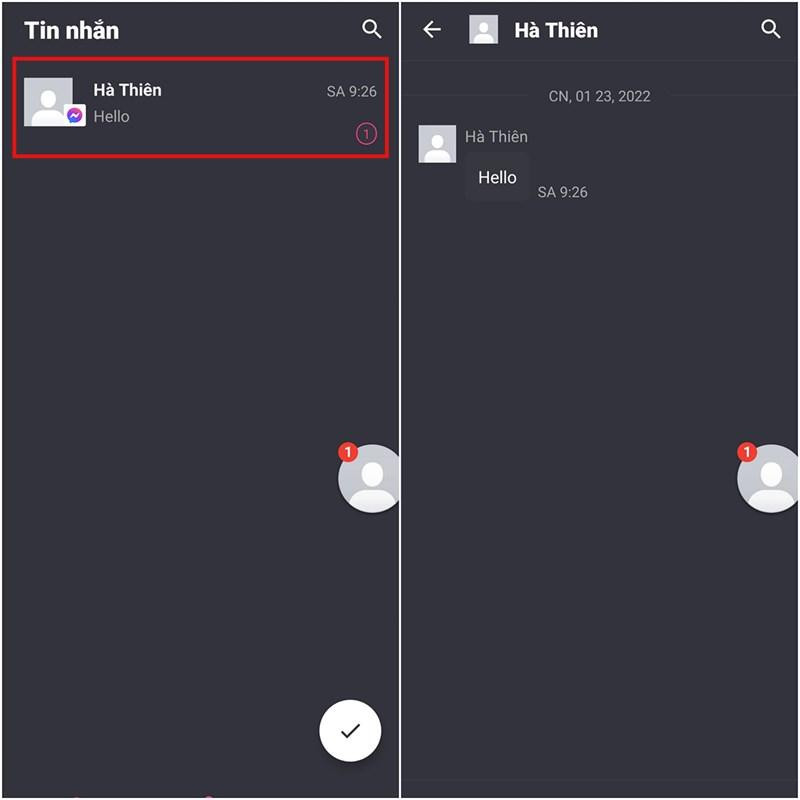Tap the sender name above the Hello bubble
The width and height of the screenshot is (800, 800).
pyautogui.click(x=496, y=137)
